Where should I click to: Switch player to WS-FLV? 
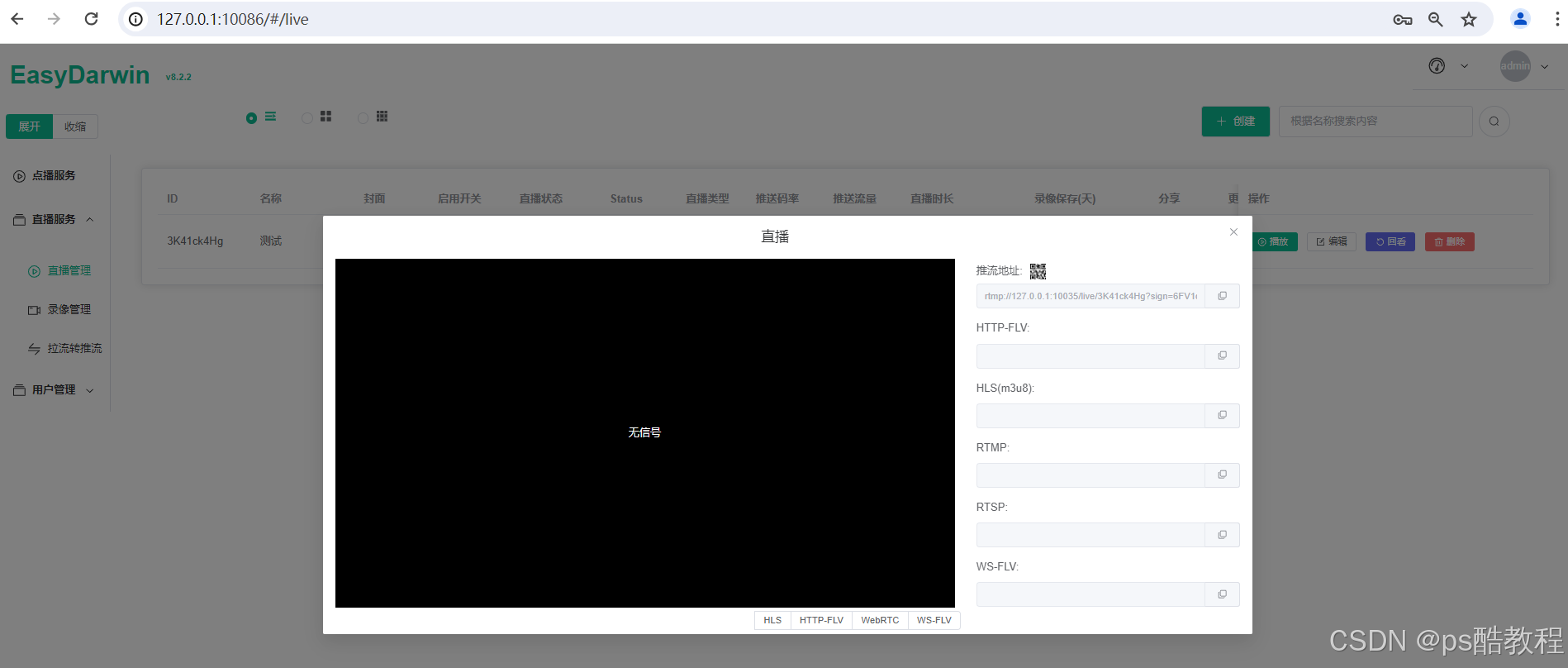[934, 620]
